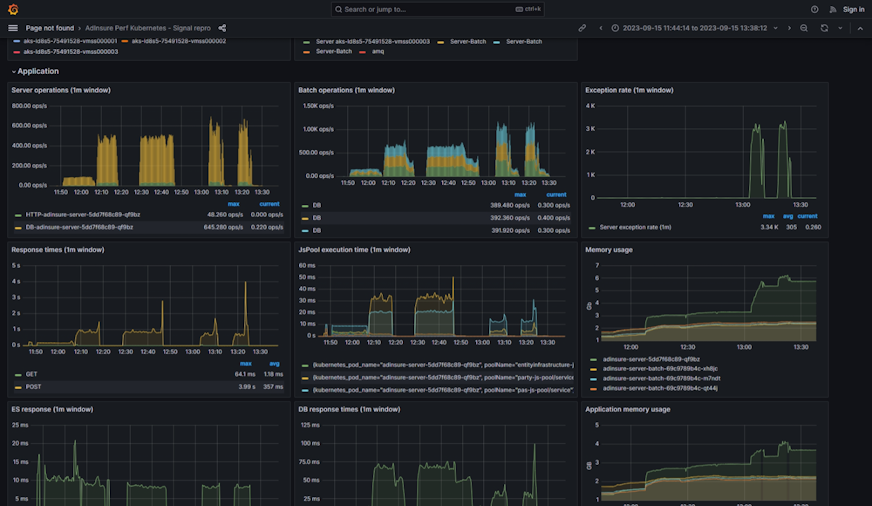Image resolution: width=872 pixels, height=506 pixels.
Task: Open ES response panel title menu
Action: [52, 409]
